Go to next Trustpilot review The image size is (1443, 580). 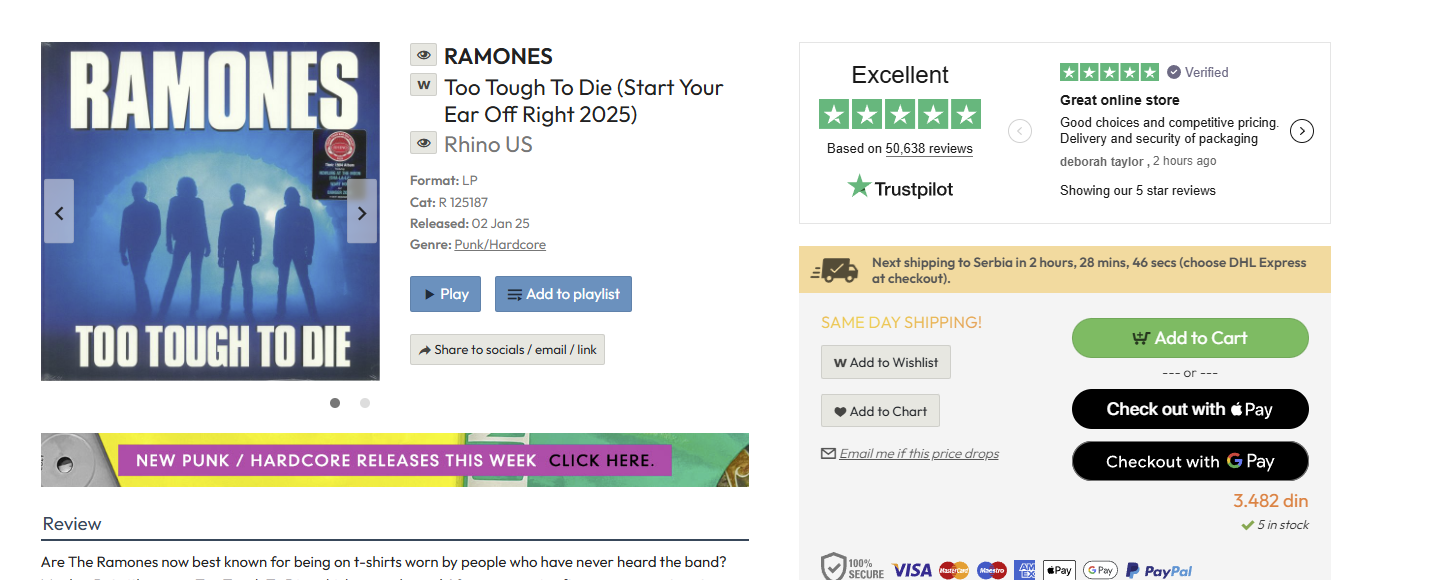(x=1301, y=131)
